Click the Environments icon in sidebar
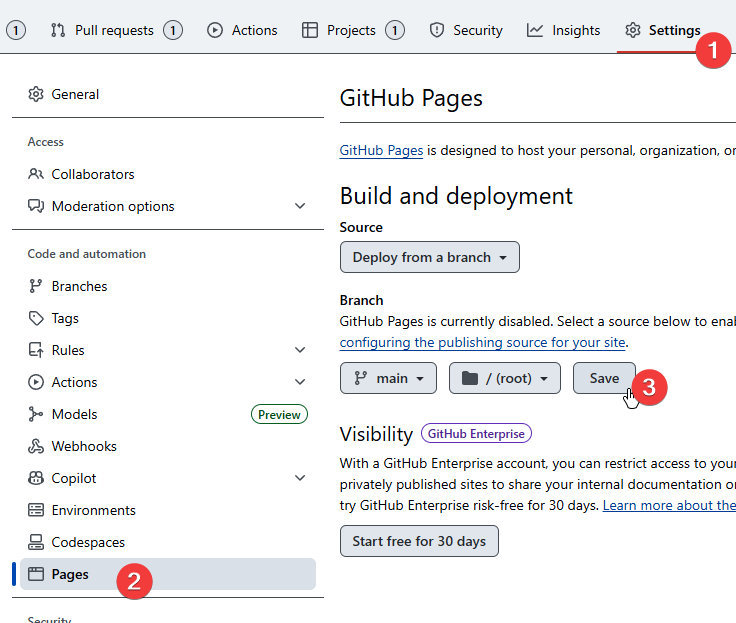 [36, 510]
